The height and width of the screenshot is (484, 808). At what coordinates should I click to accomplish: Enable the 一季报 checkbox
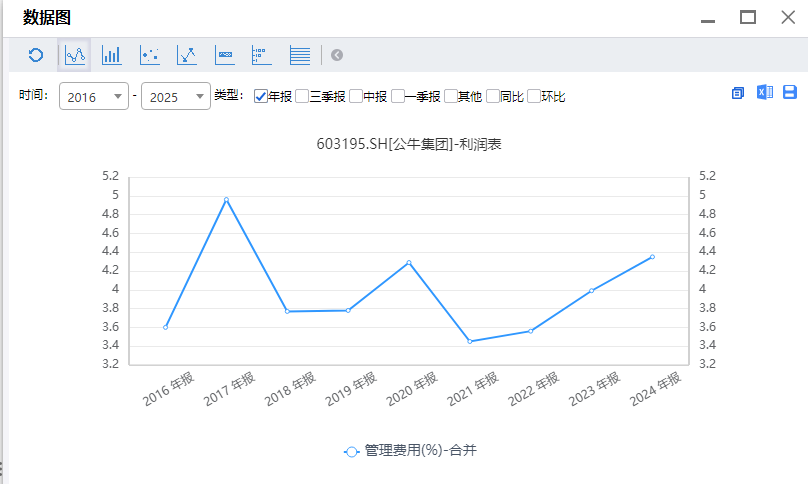click(398, 96)
